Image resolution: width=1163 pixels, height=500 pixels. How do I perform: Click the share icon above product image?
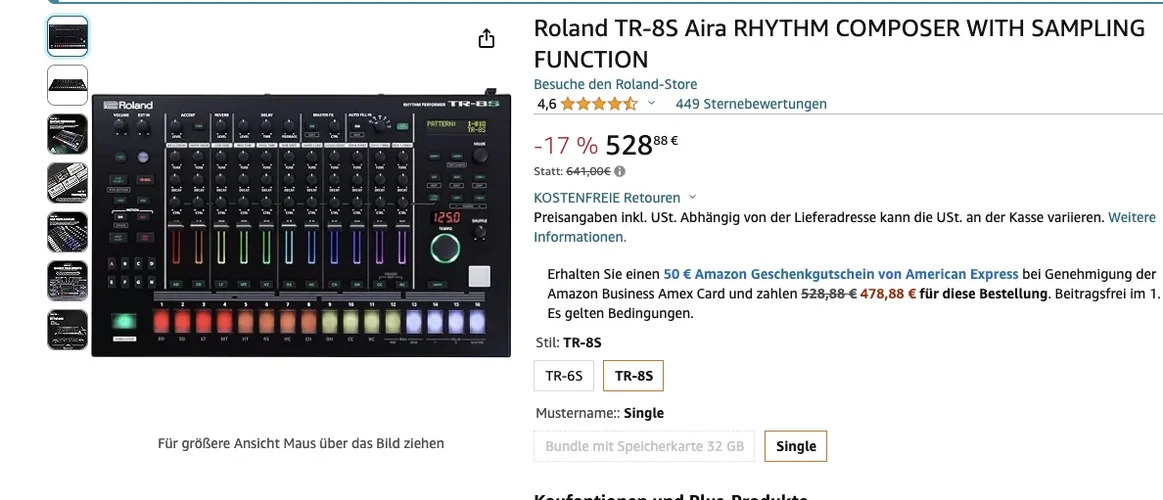(486, 38)
